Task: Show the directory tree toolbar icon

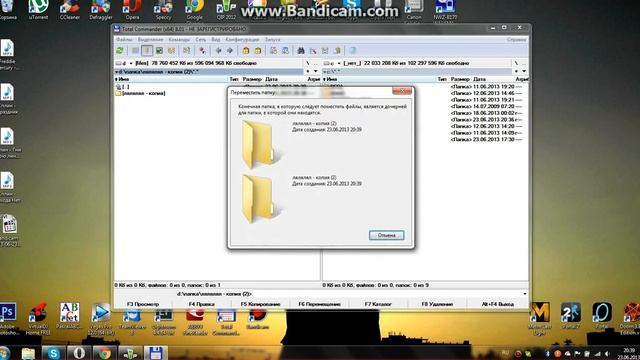Action: [x=171, y=51]
